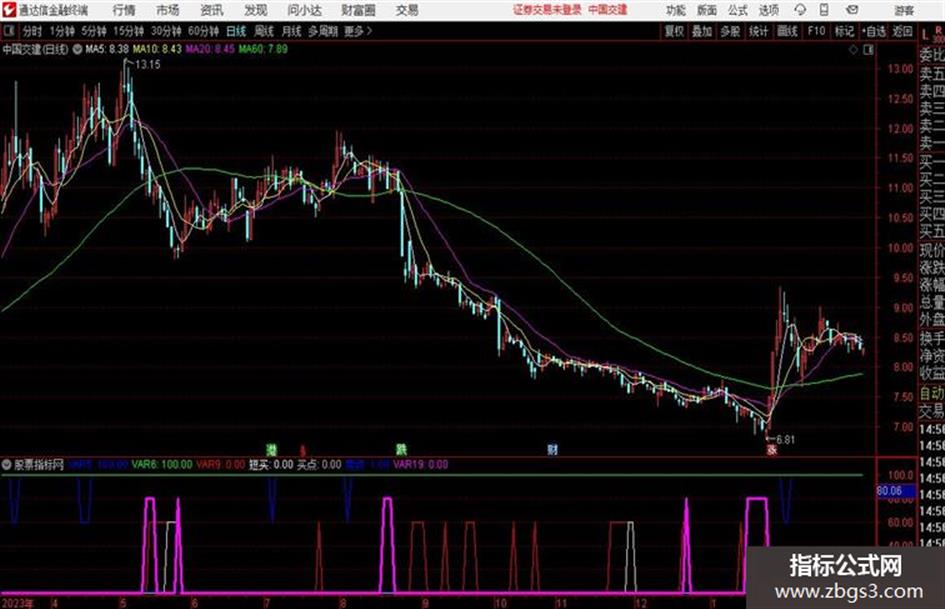Viewport: 945px width, 609px height.
Task: Click the VAR9: 0.00 indicator label
Action: (221, 465)
